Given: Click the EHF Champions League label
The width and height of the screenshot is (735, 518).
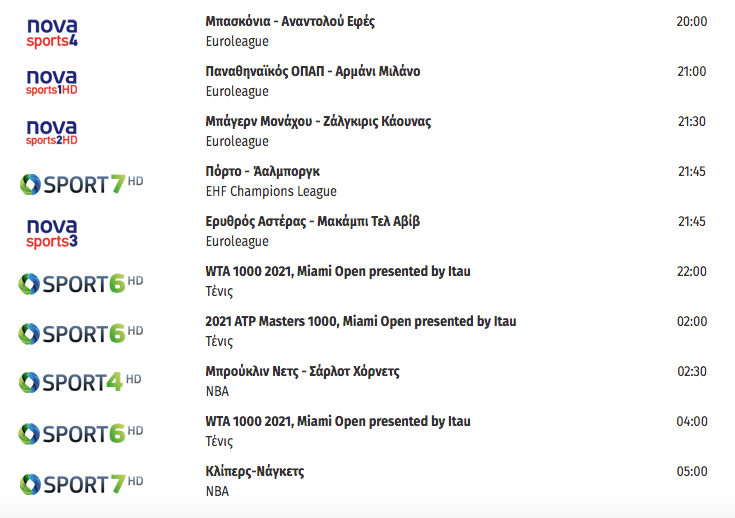Looking at the screenshot, I should 271,191.
